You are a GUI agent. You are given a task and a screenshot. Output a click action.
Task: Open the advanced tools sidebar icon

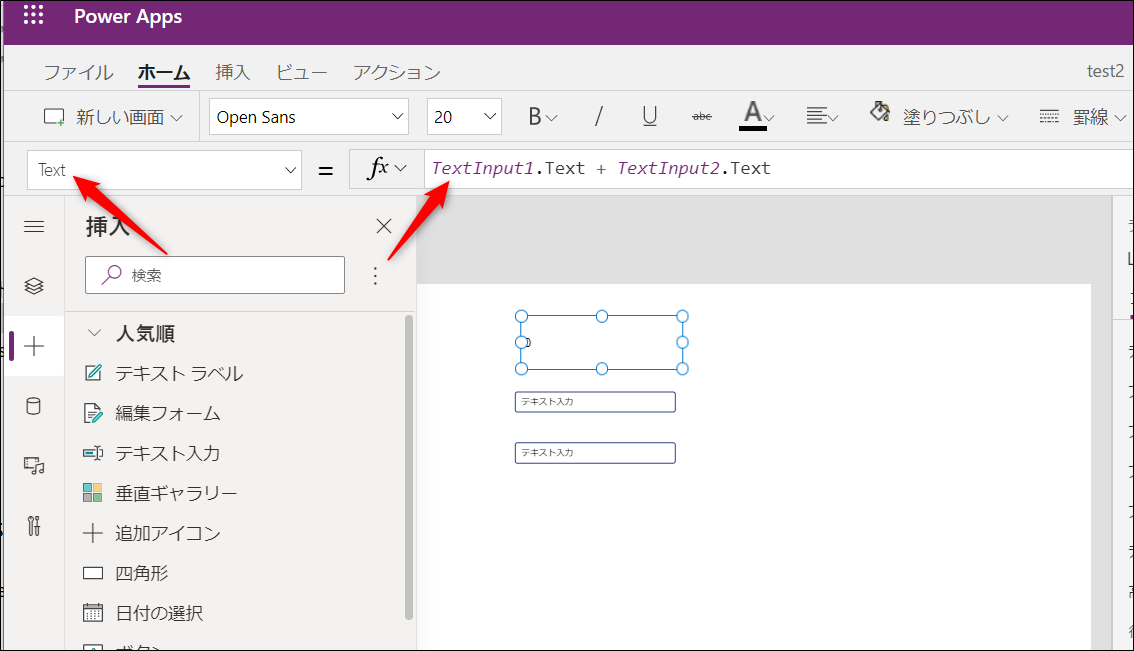pyautogui.click(x=34, y=526)
